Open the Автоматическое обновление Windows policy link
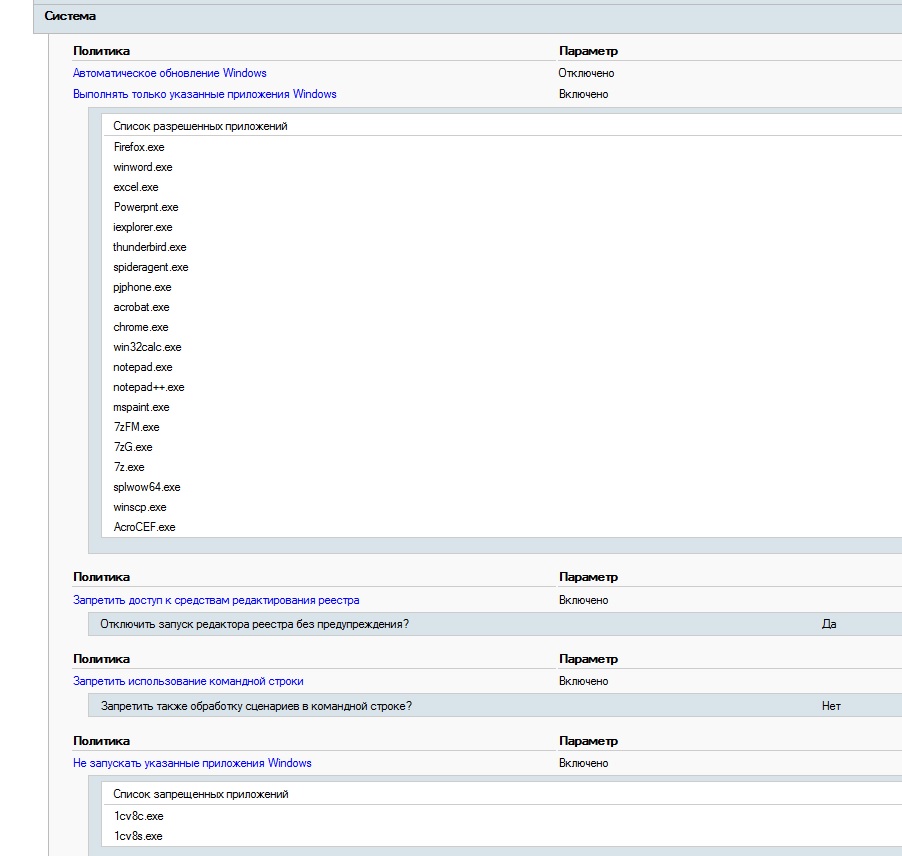The height and width of the screenshot is (856, 902). [x=170, y=73]
